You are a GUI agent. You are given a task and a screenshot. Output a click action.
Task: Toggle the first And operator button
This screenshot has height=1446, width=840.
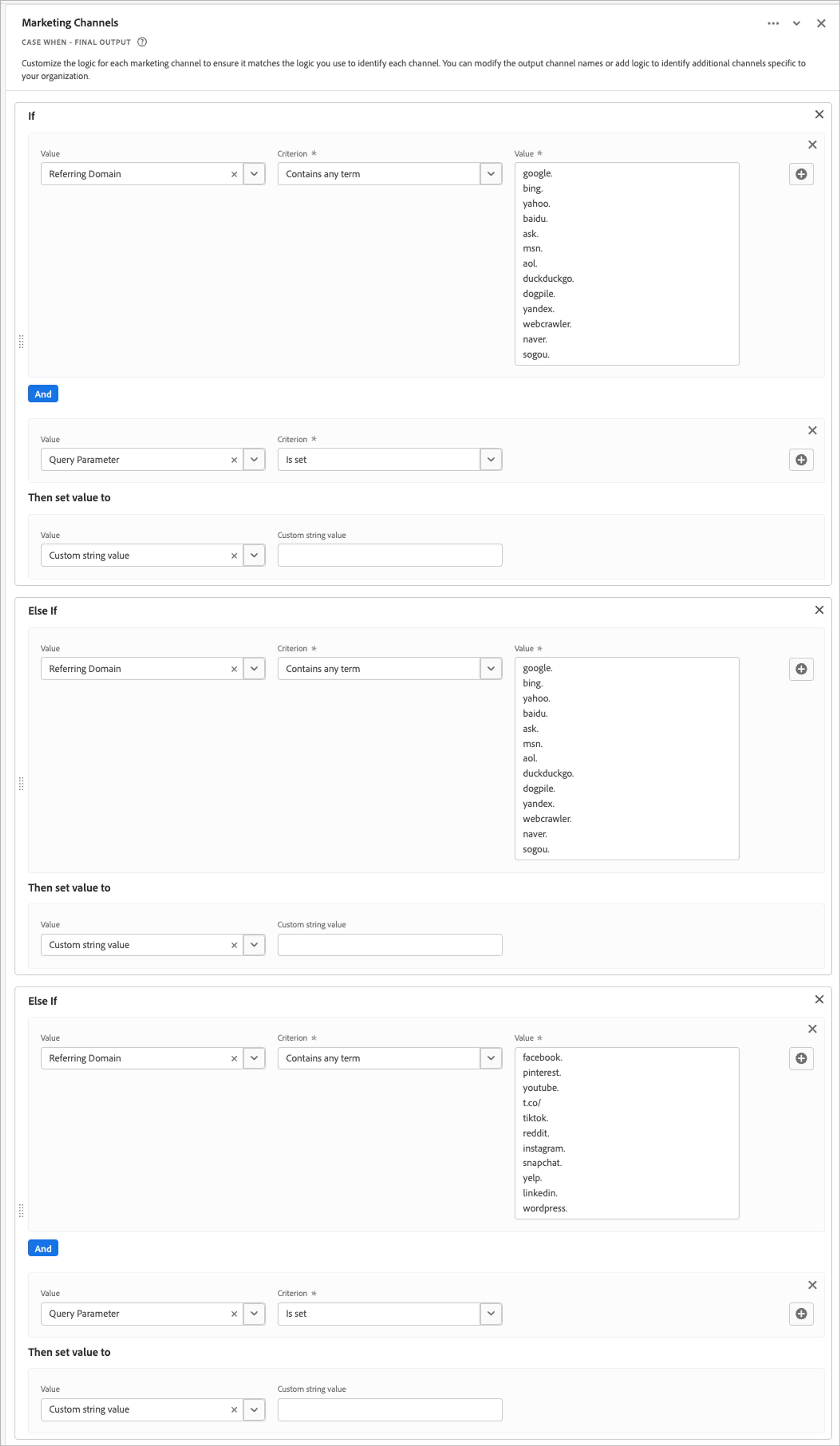coord(43,394)
